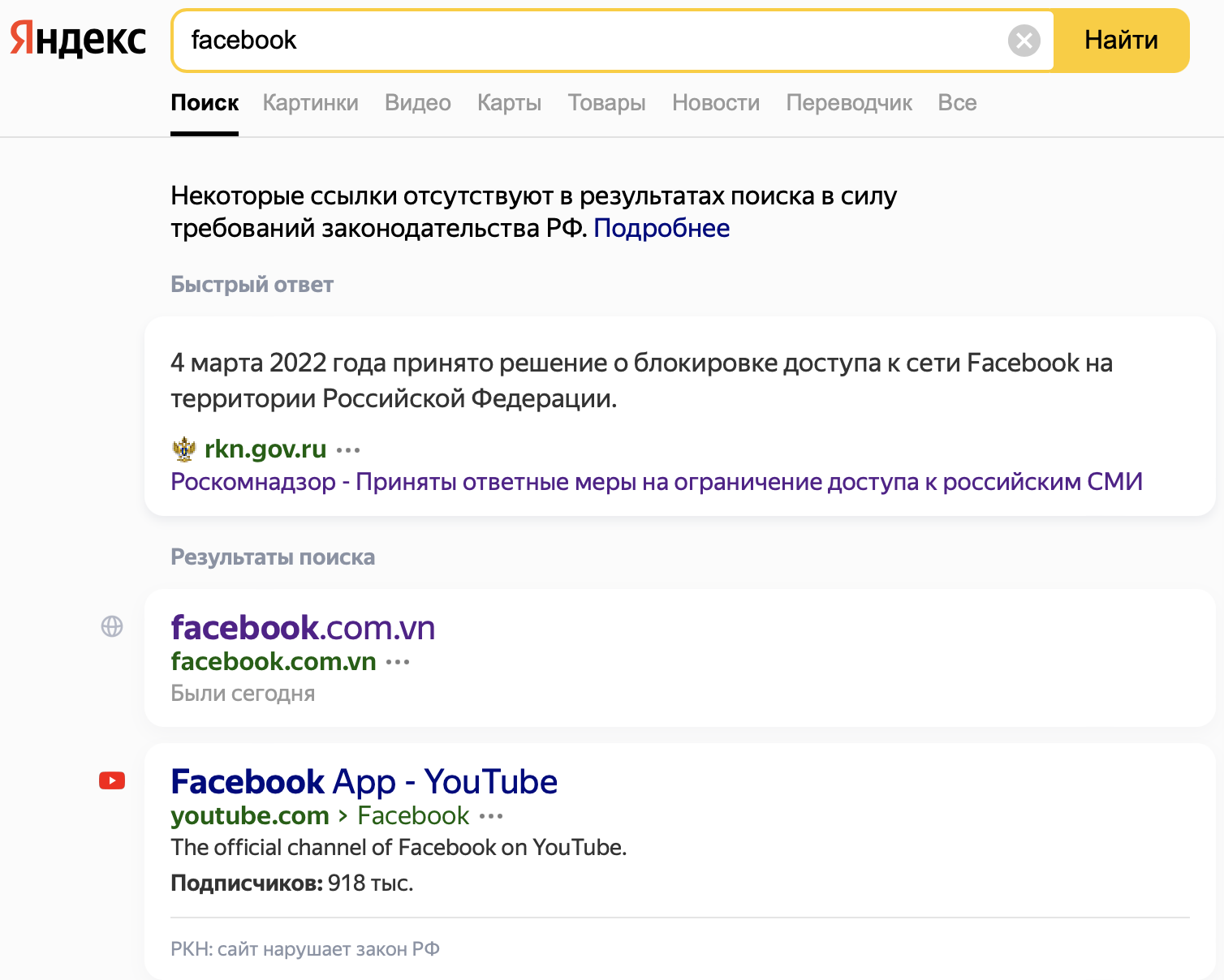Expand the Все services tab
The image size is (1224, 980).
tap(957, 103)
